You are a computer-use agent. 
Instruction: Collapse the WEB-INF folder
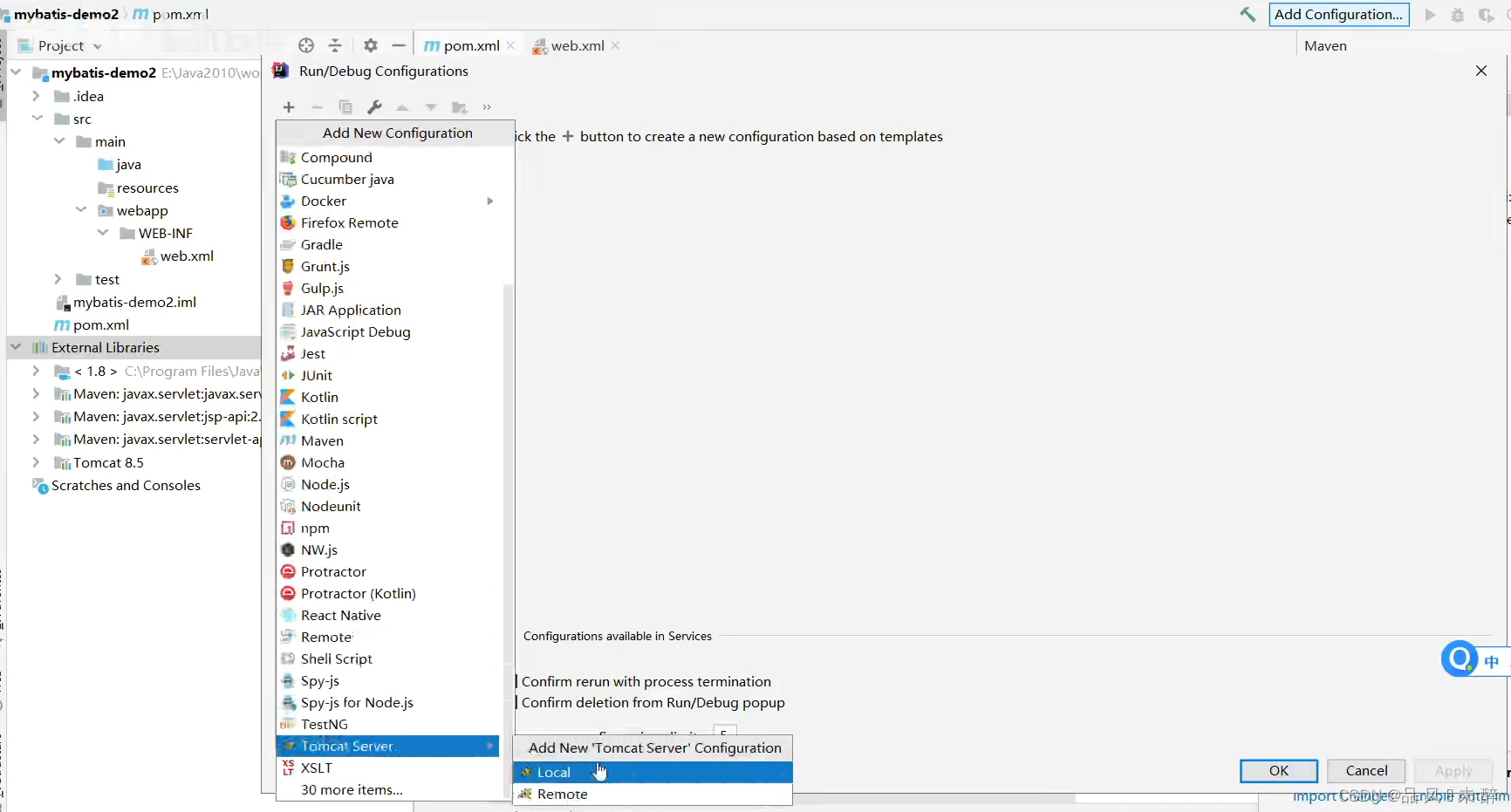pos(103,233)
